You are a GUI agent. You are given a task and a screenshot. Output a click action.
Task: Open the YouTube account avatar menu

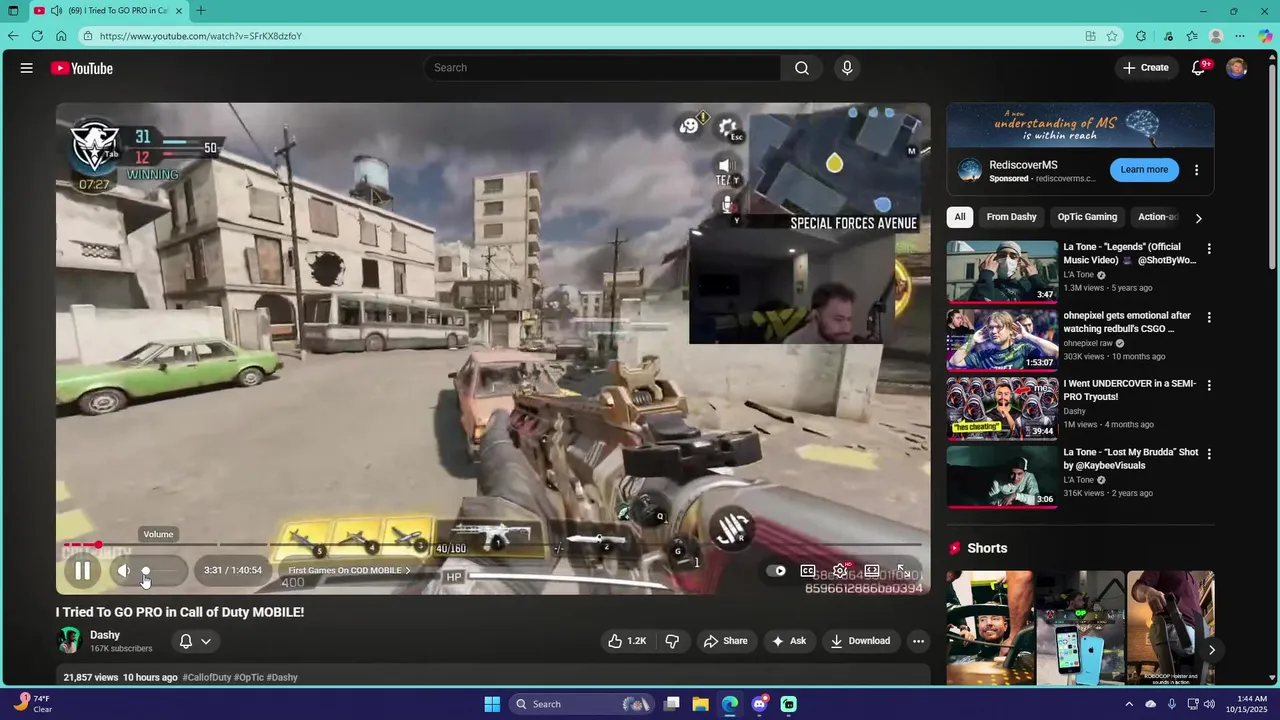[1237, 68]
